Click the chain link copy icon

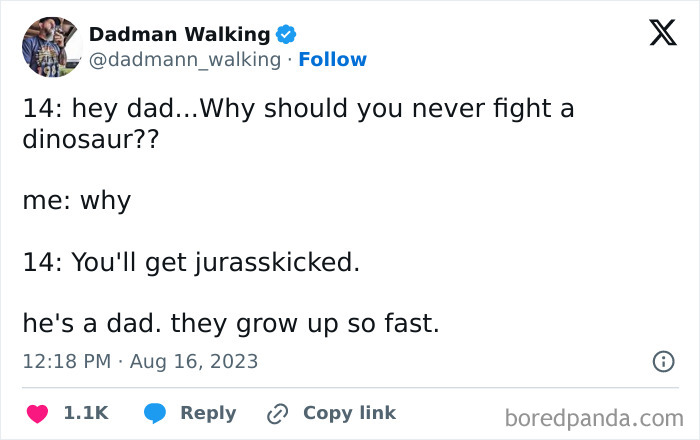(x=277, y=413)
